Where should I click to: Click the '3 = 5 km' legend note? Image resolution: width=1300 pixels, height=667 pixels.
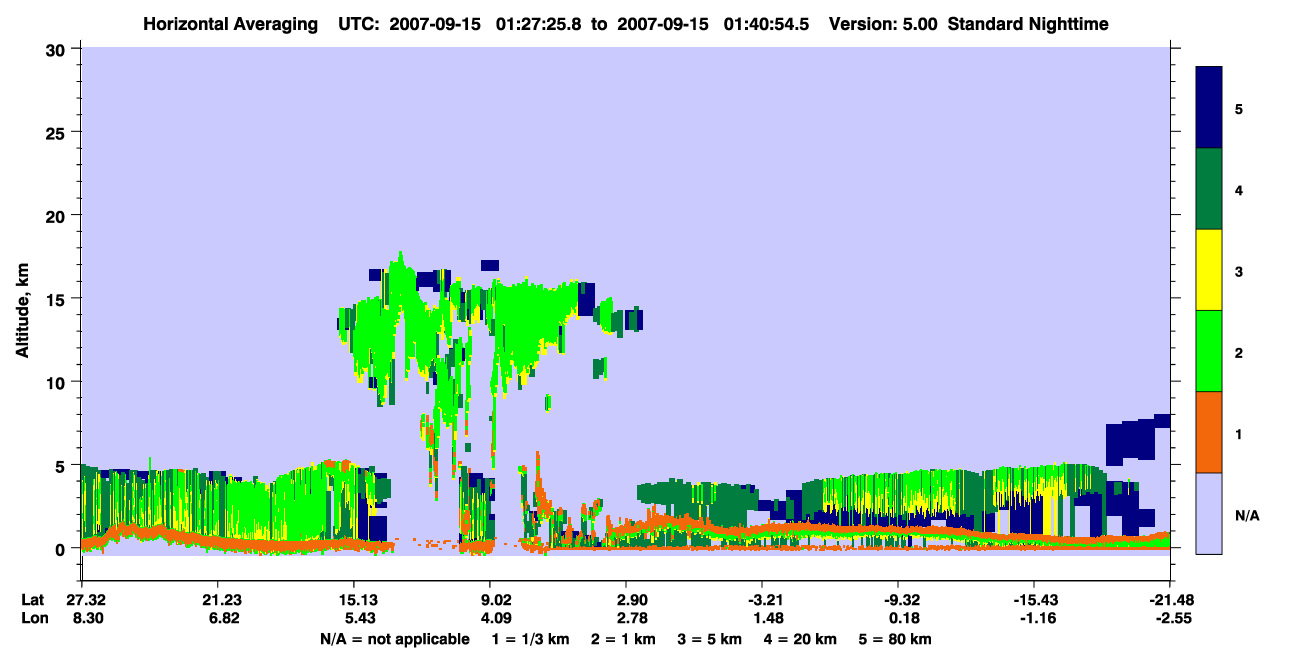pos(710,639)
